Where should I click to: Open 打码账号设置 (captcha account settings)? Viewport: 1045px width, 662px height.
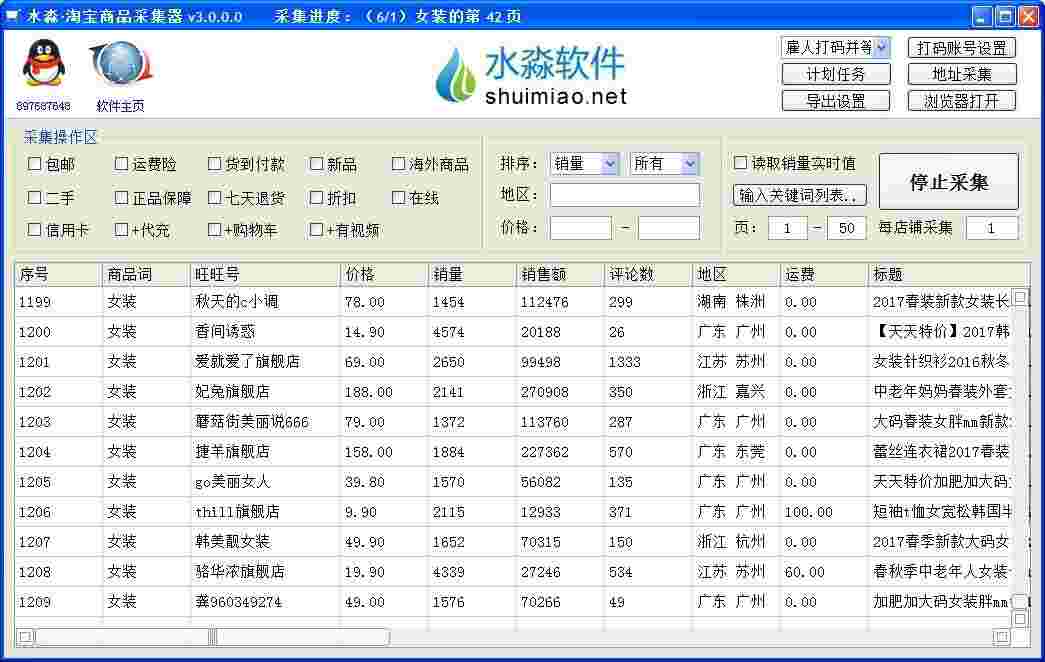(x=962, y=47)
